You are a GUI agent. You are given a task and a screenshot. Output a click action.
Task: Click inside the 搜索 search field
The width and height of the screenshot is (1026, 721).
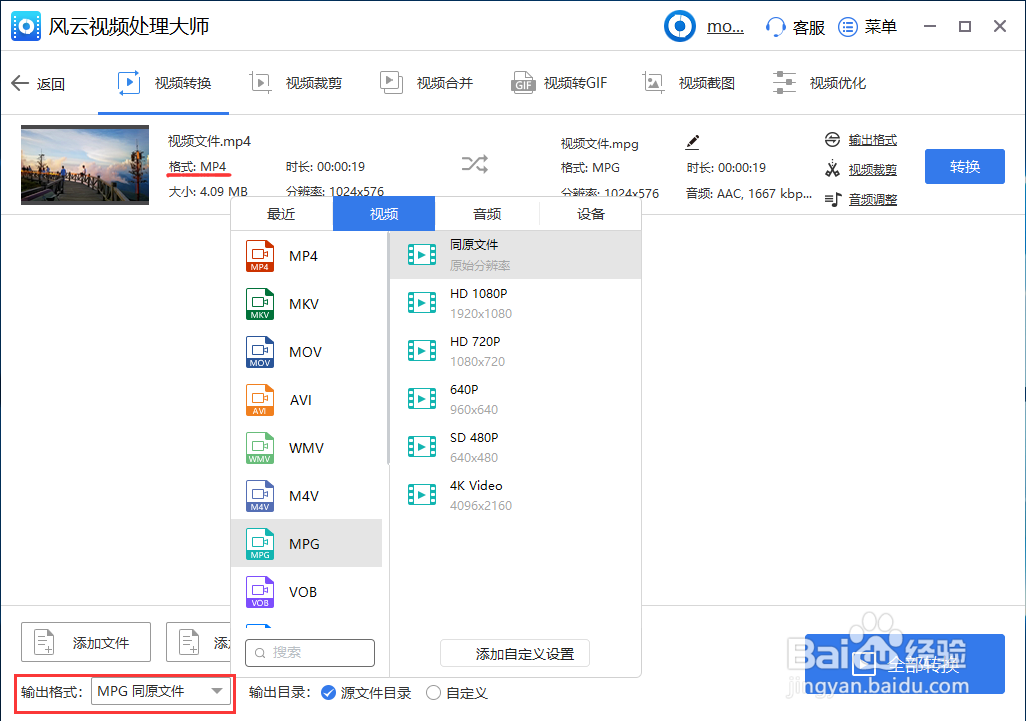[x=310, y=652]
